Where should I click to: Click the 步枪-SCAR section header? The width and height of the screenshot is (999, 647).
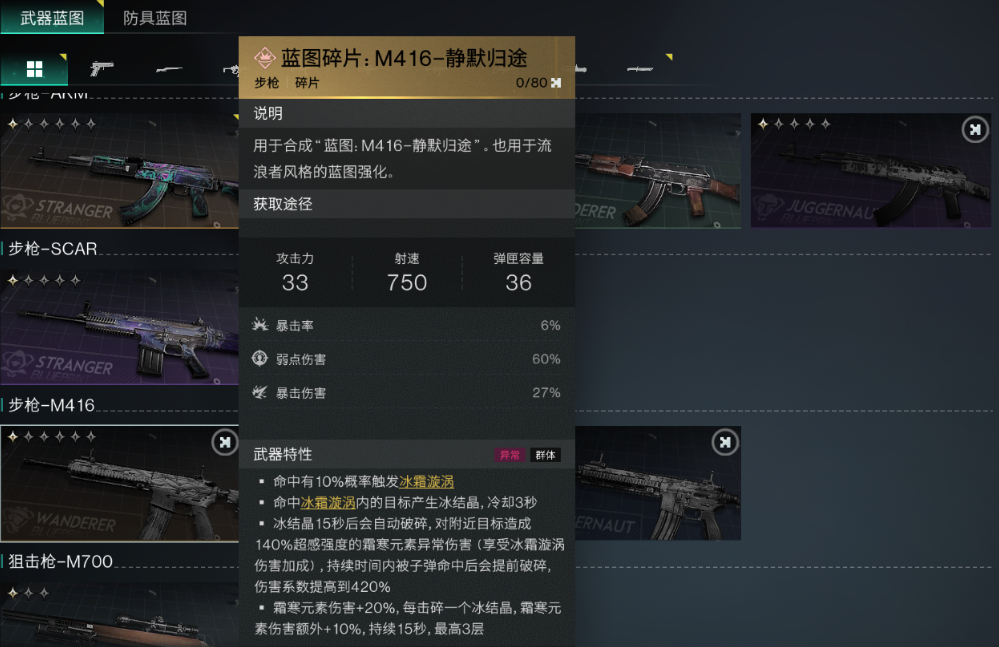[53, 248]
